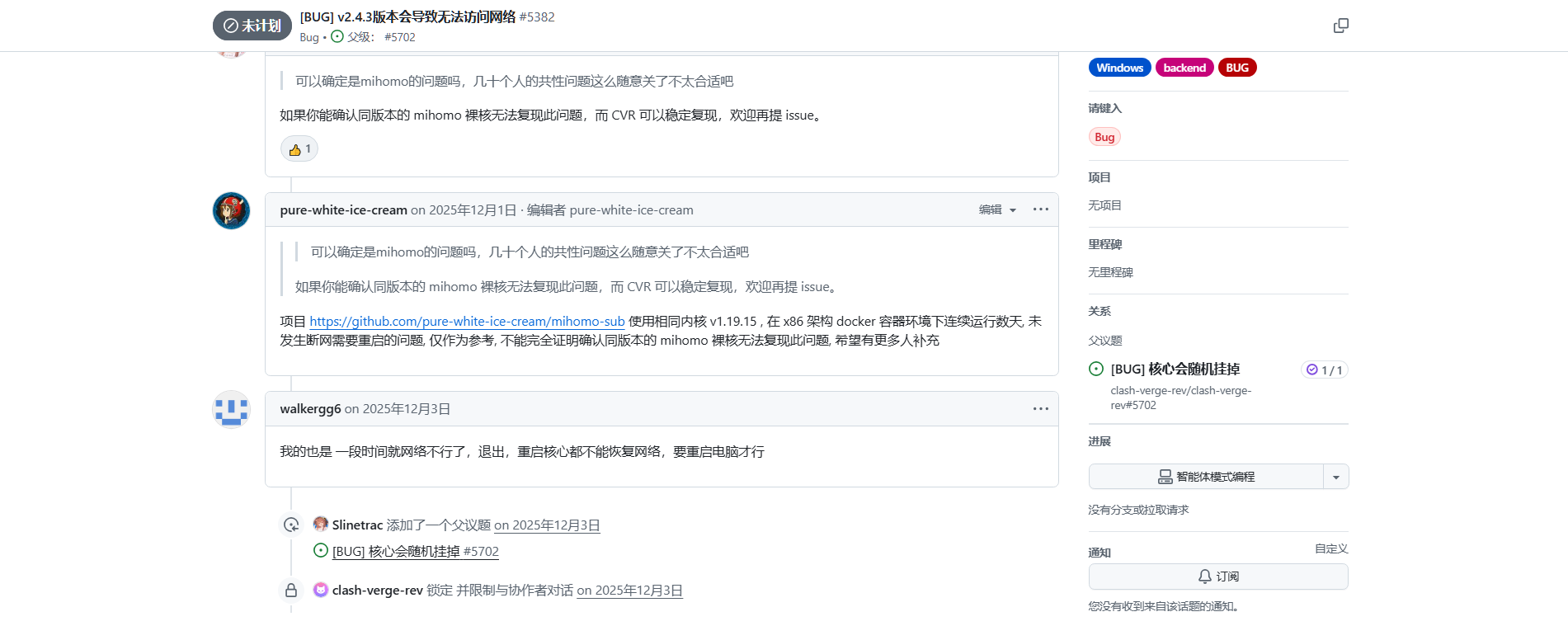Click clash-verge-rev small avatar in timeline
Screen dimensions: 1568x626
321,590
